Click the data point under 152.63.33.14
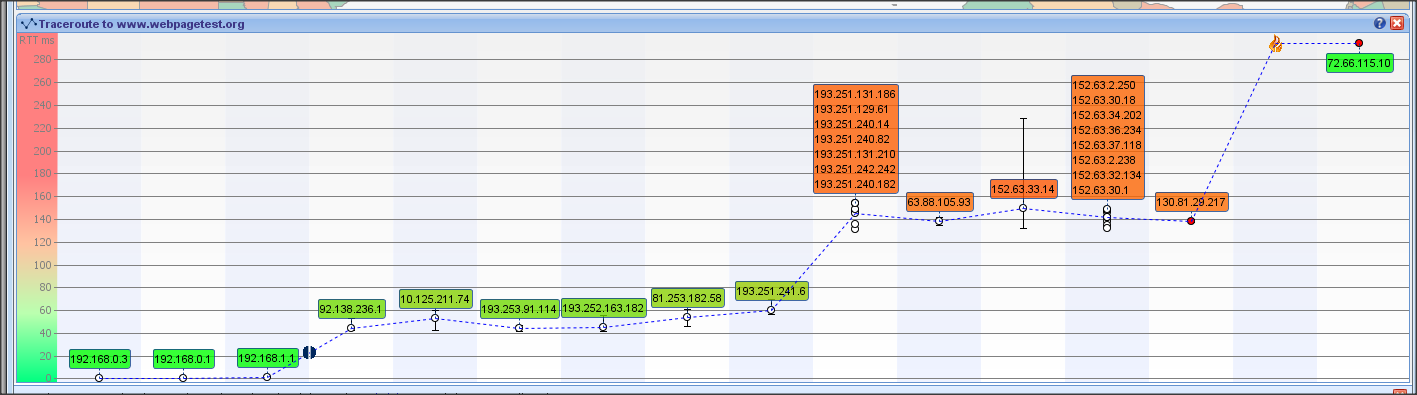 [x=1023, y=208]
